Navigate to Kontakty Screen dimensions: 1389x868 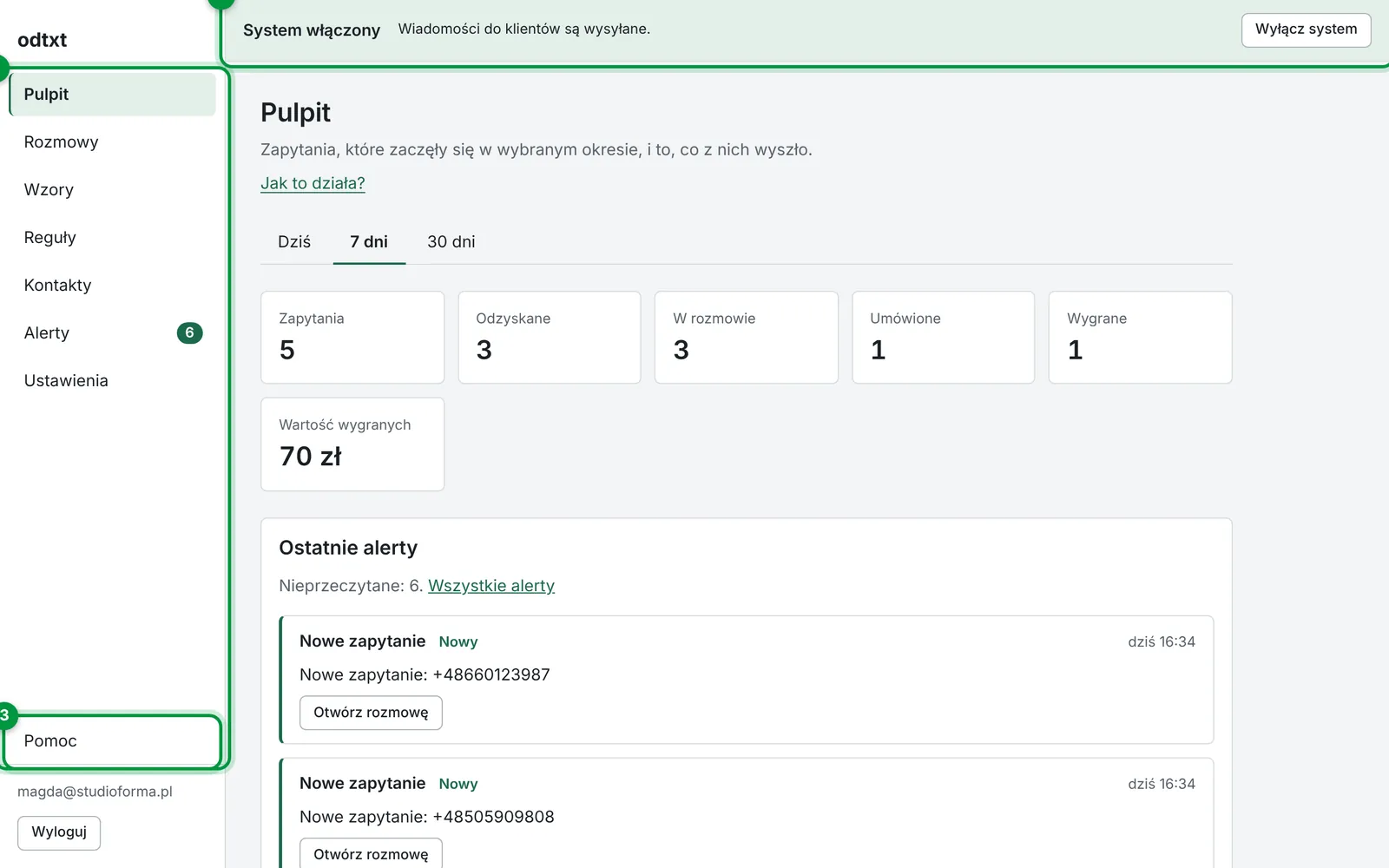[112, 285]
